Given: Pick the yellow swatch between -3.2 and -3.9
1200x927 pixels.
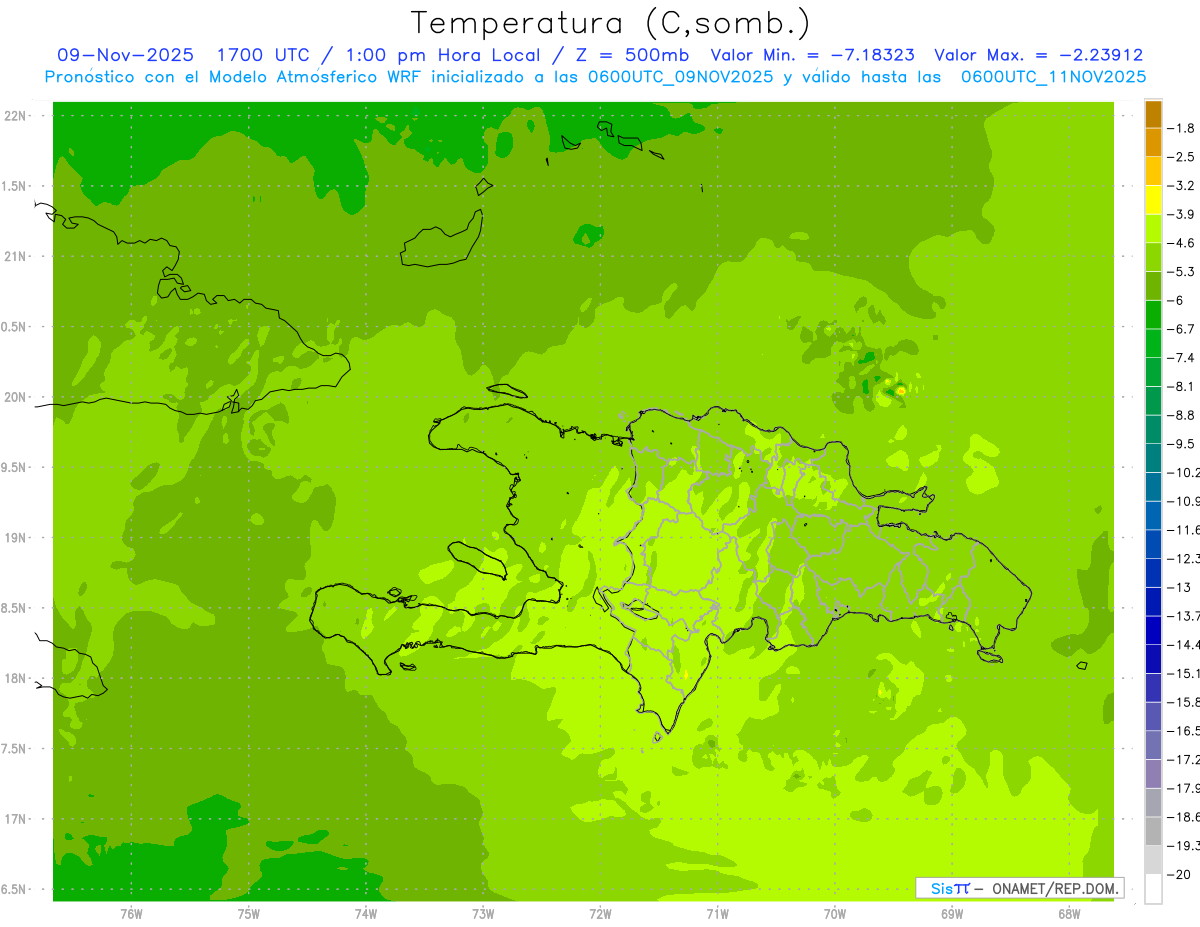Looking at the screenshot, I should [x=1153, y=200].
